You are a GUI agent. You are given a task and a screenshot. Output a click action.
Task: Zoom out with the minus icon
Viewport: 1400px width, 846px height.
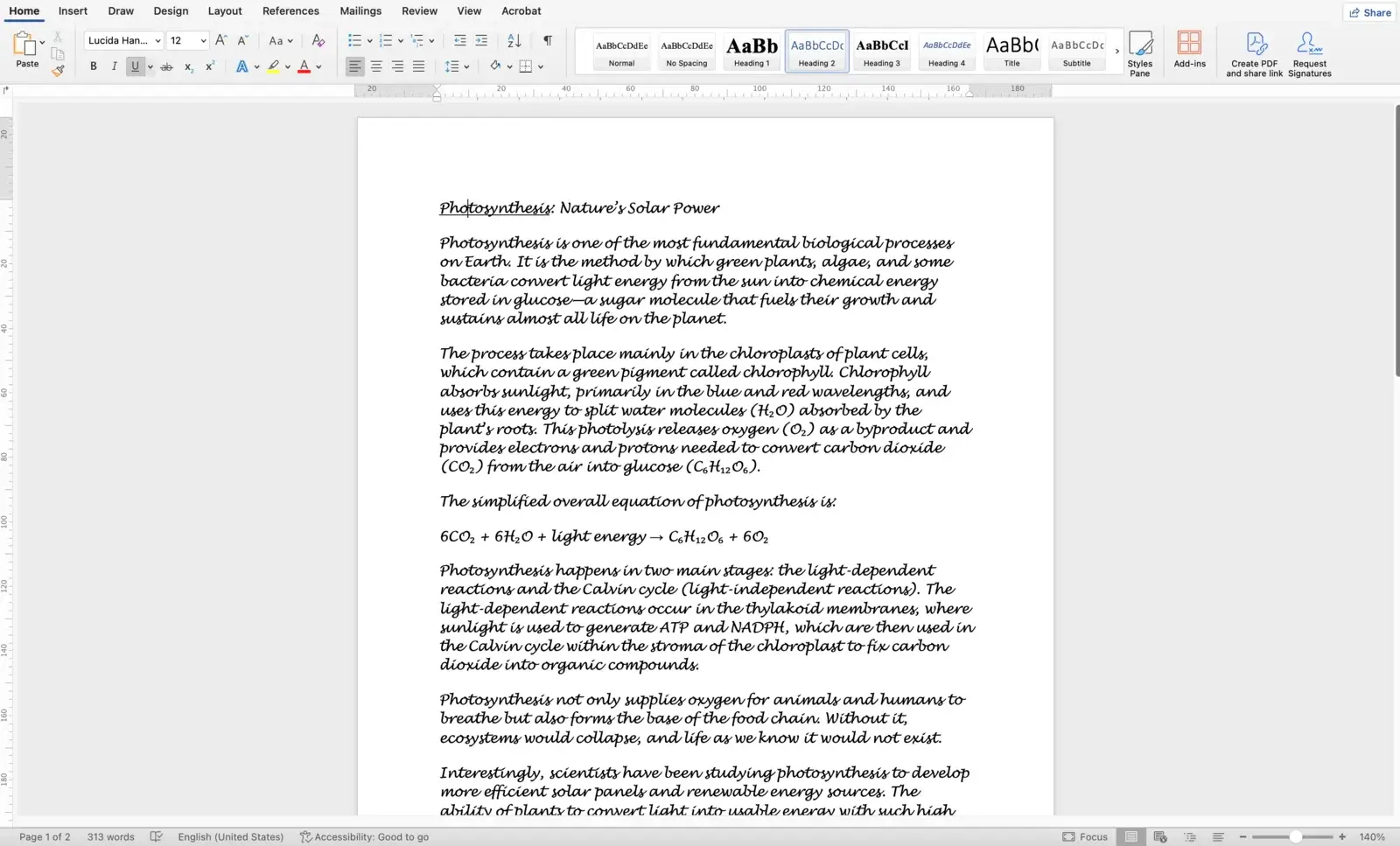(x=1242, y=837)
